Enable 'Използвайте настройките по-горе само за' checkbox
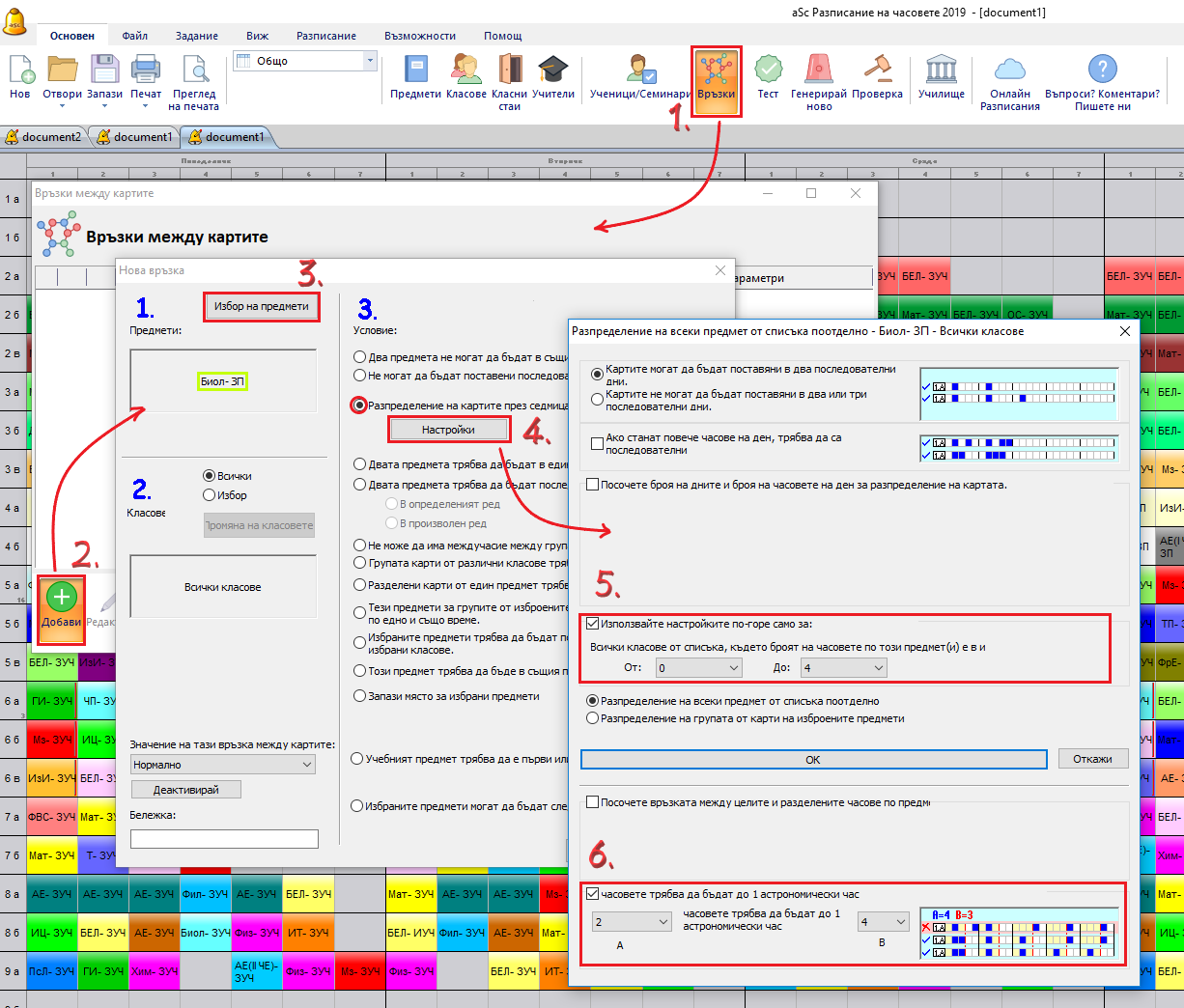1184x1008 pixels. coord(593,624)
